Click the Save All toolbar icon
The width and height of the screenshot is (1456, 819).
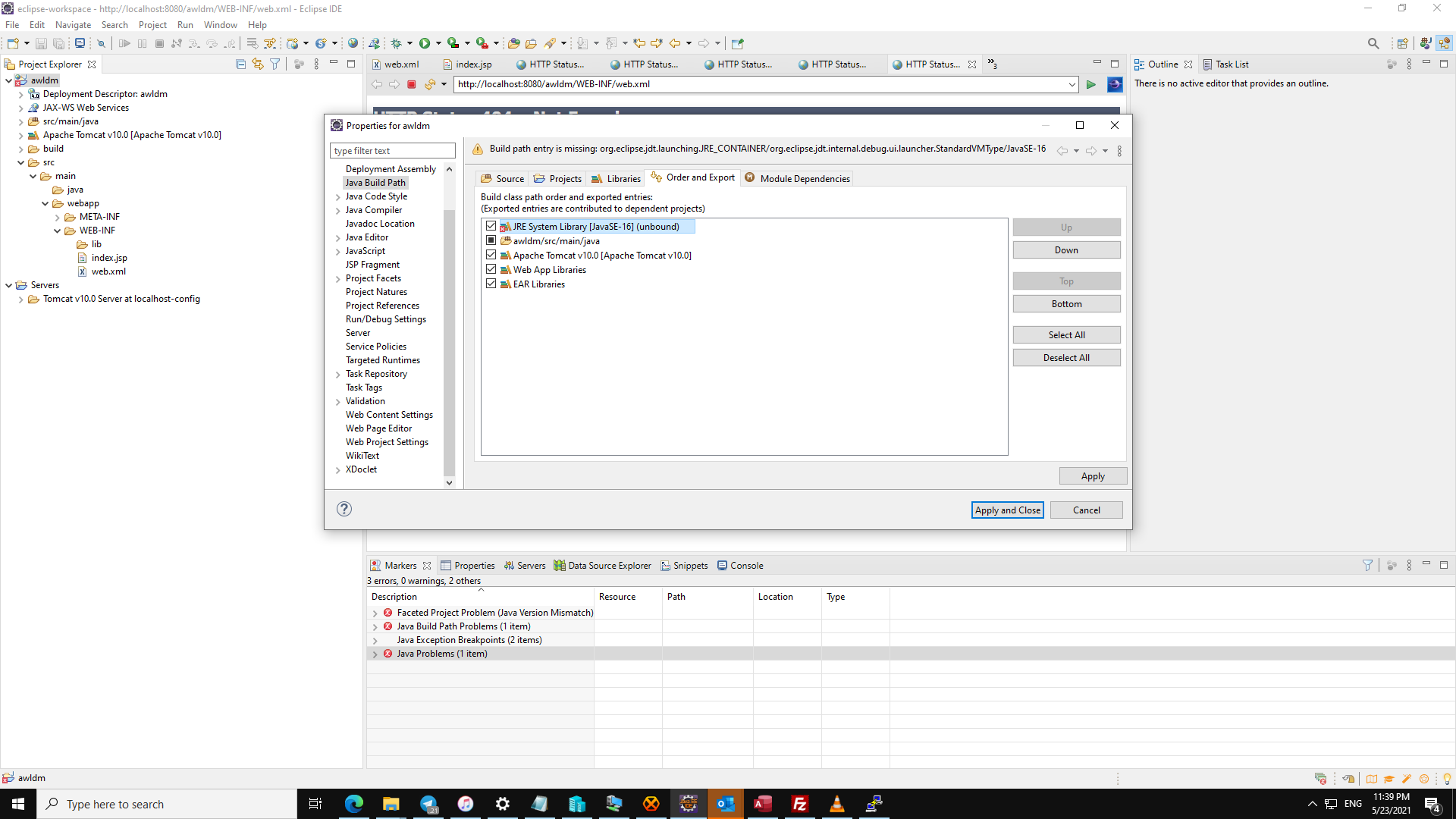[x=58, y=43]
